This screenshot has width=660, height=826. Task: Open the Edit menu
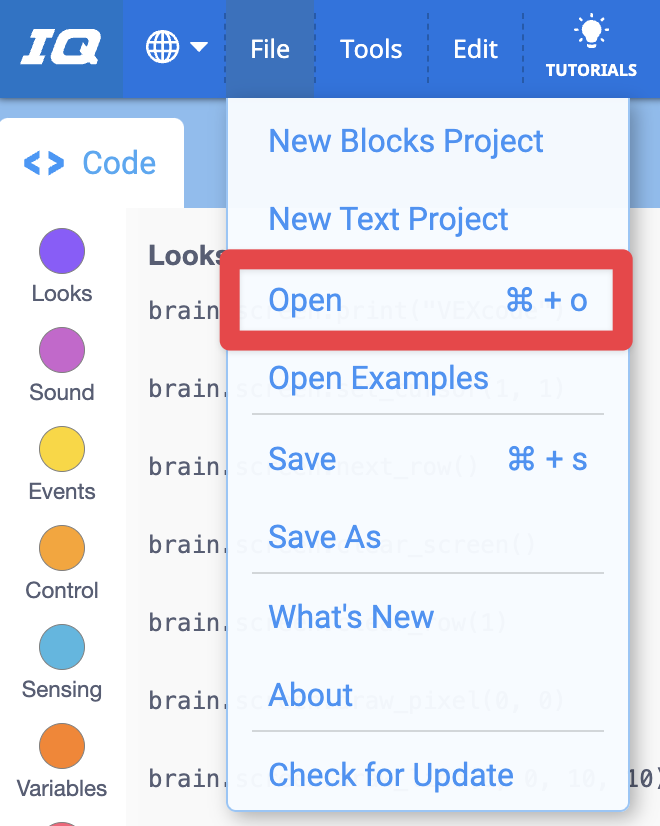pos(475,48)
